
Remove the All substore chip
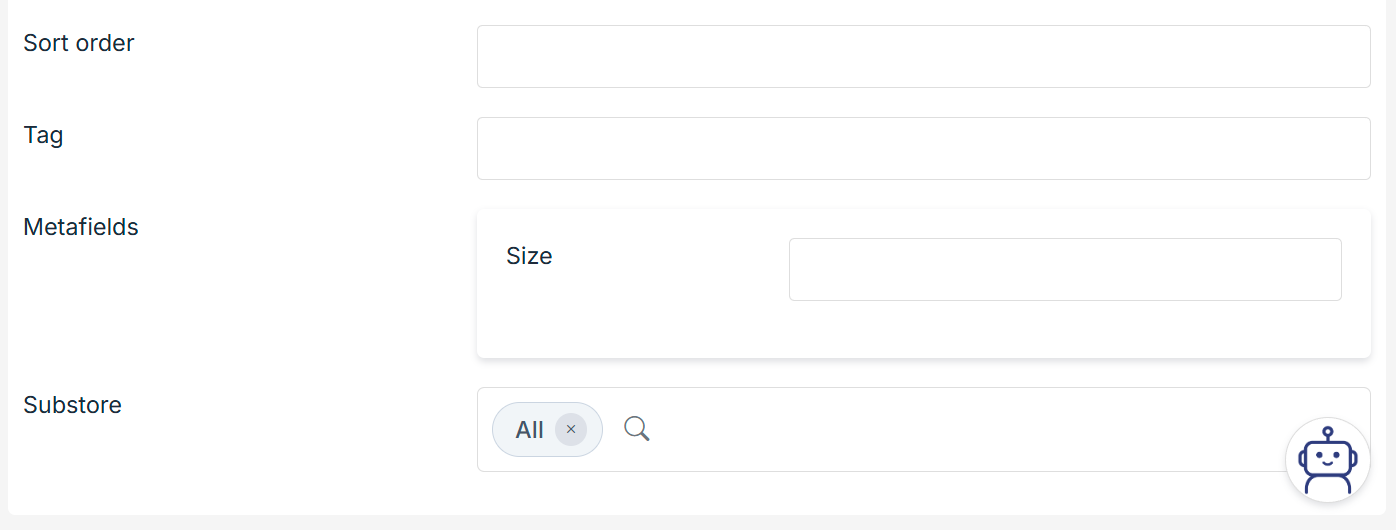coord(571,429)
